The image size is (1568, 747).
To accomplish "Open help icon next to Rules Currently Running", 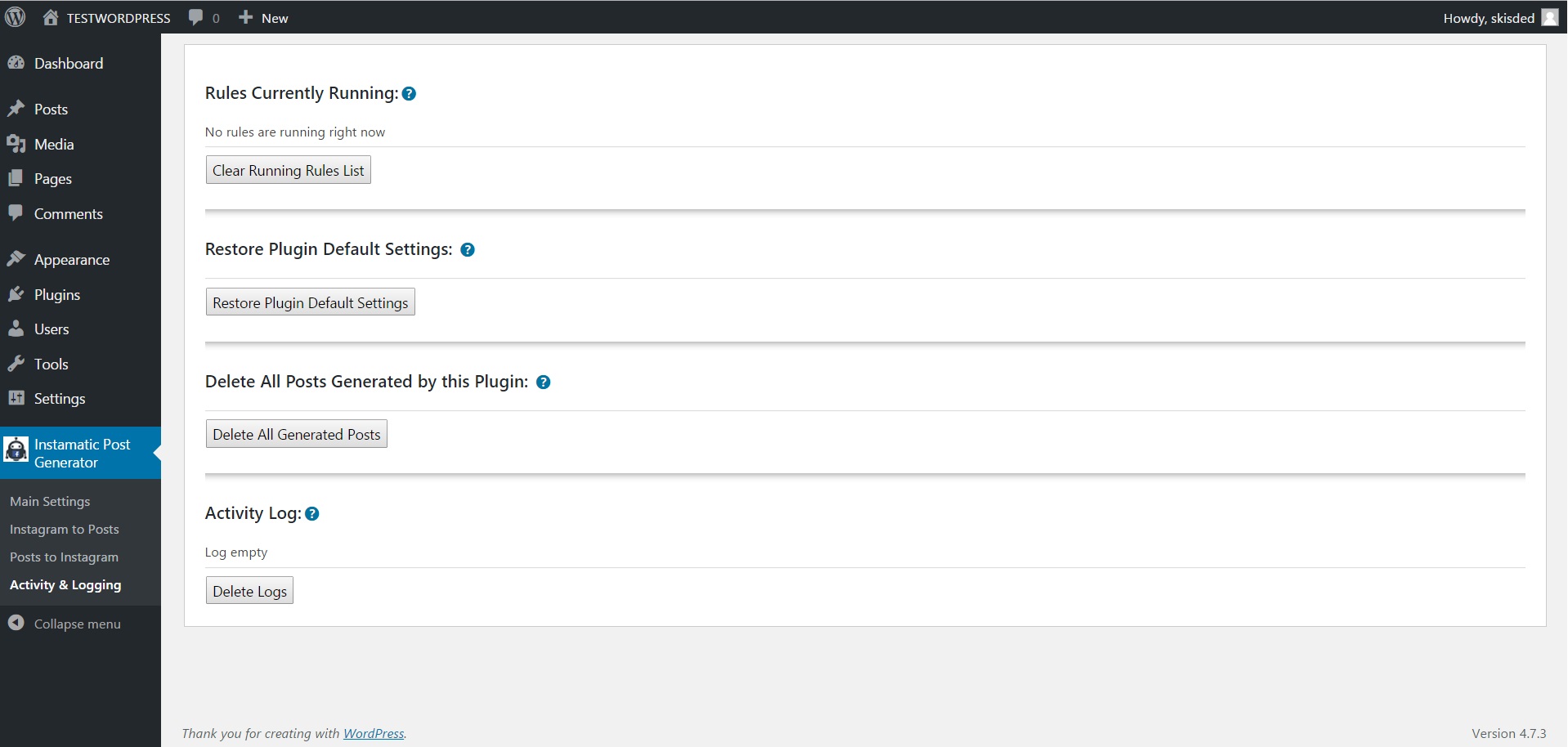I will pos(408,93).
